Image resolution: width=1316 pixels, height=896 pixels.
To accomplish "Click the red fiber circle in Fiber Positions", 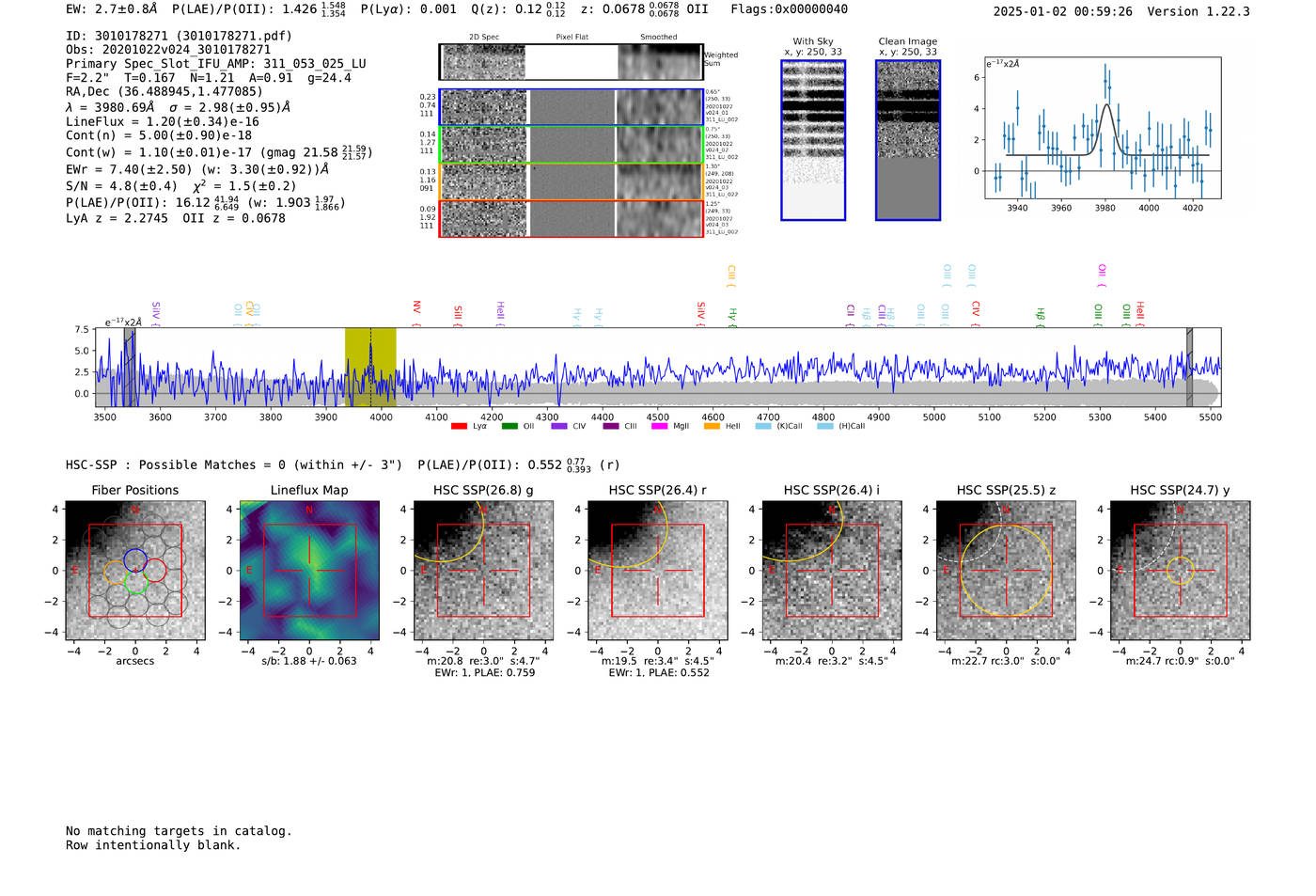I will 155,571.
